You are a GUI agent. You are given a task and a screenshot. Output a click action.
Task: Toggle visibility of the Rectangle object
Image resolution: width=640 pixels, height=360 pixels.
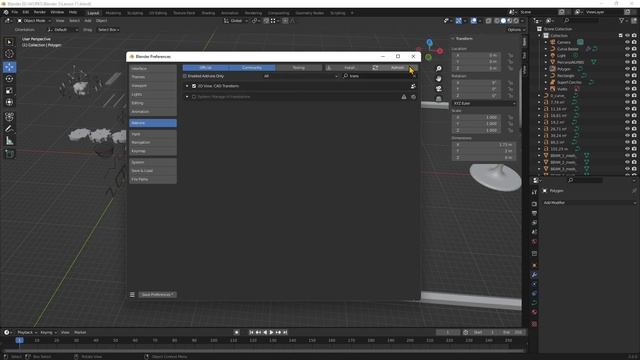coord(627,76)
